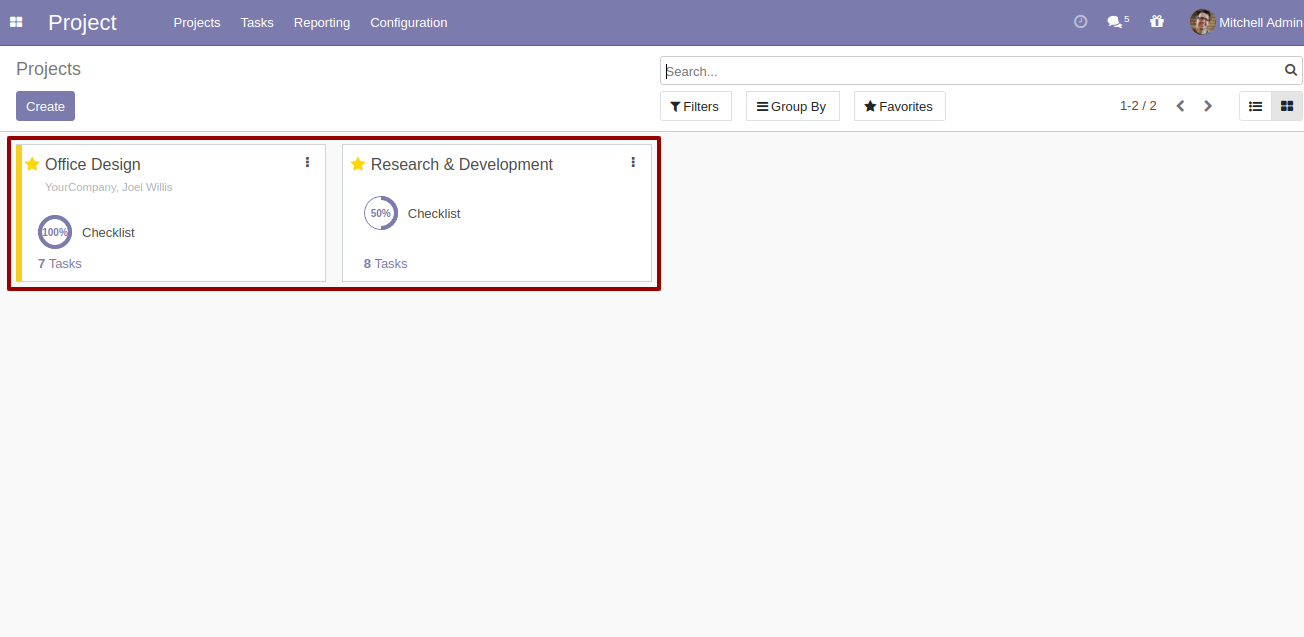
Task: Open Office Design card options menu
Action: 307,162
